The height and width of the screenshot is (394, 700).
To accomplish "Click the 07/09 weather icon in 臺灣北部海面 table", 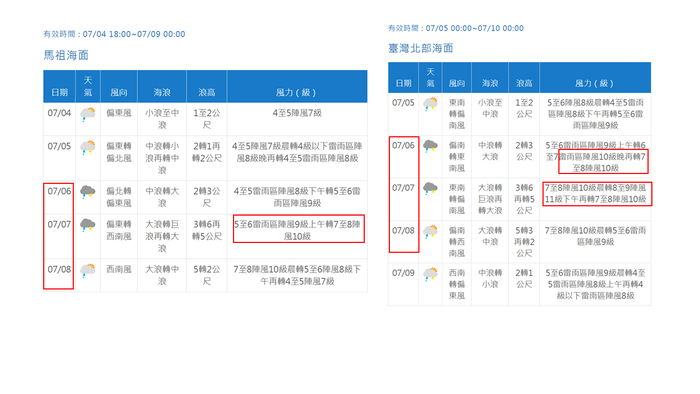I will click(430, 274).
